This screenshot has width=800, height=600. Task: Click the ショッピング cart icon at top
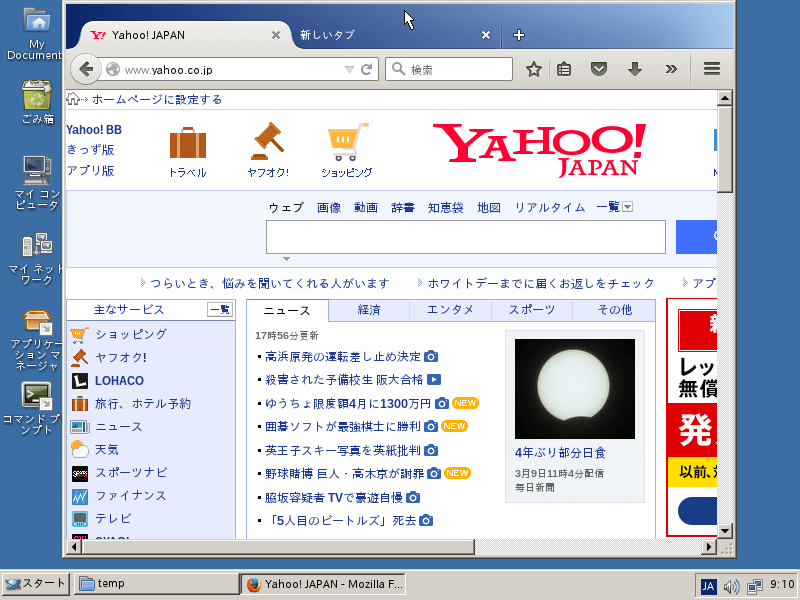347,141
